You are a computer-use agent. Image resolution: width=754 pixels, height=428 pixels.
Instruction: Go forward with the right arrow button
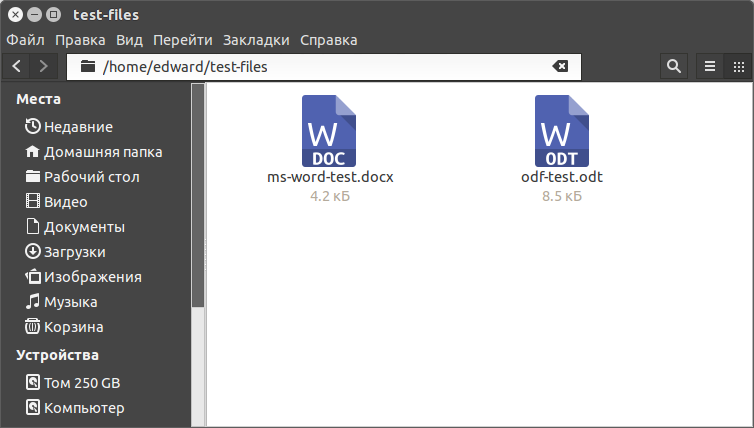(x=44, y=66)
